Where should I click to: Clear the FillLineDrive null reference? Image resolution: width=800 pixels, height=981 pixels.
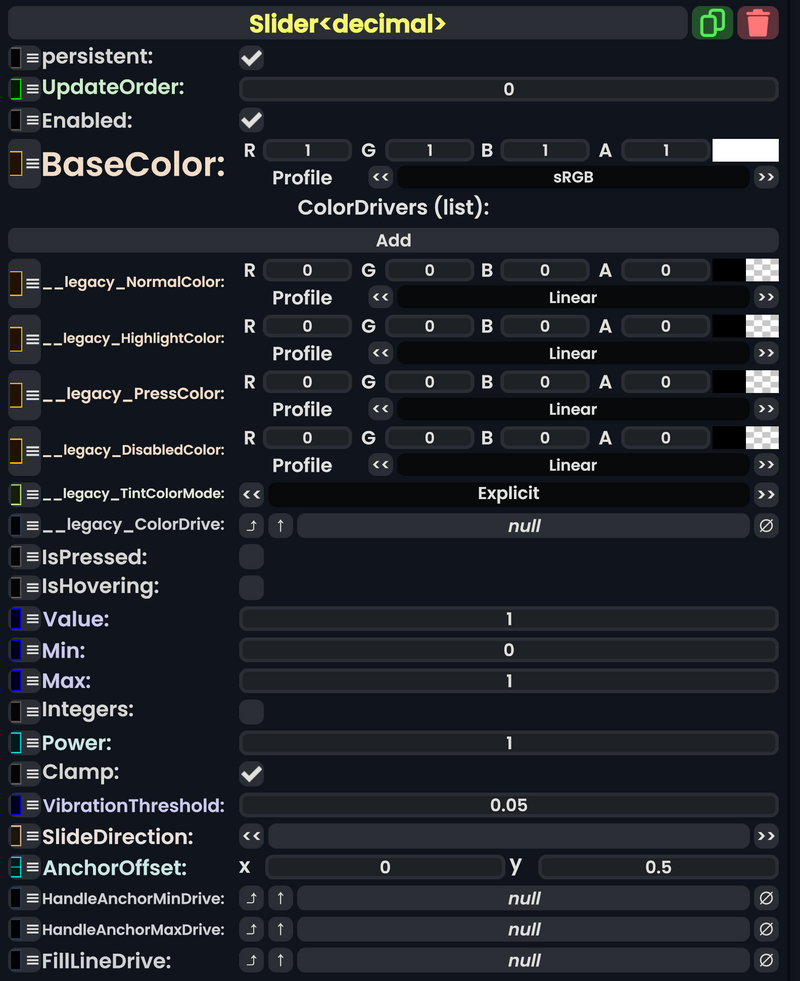coord(766,960)
